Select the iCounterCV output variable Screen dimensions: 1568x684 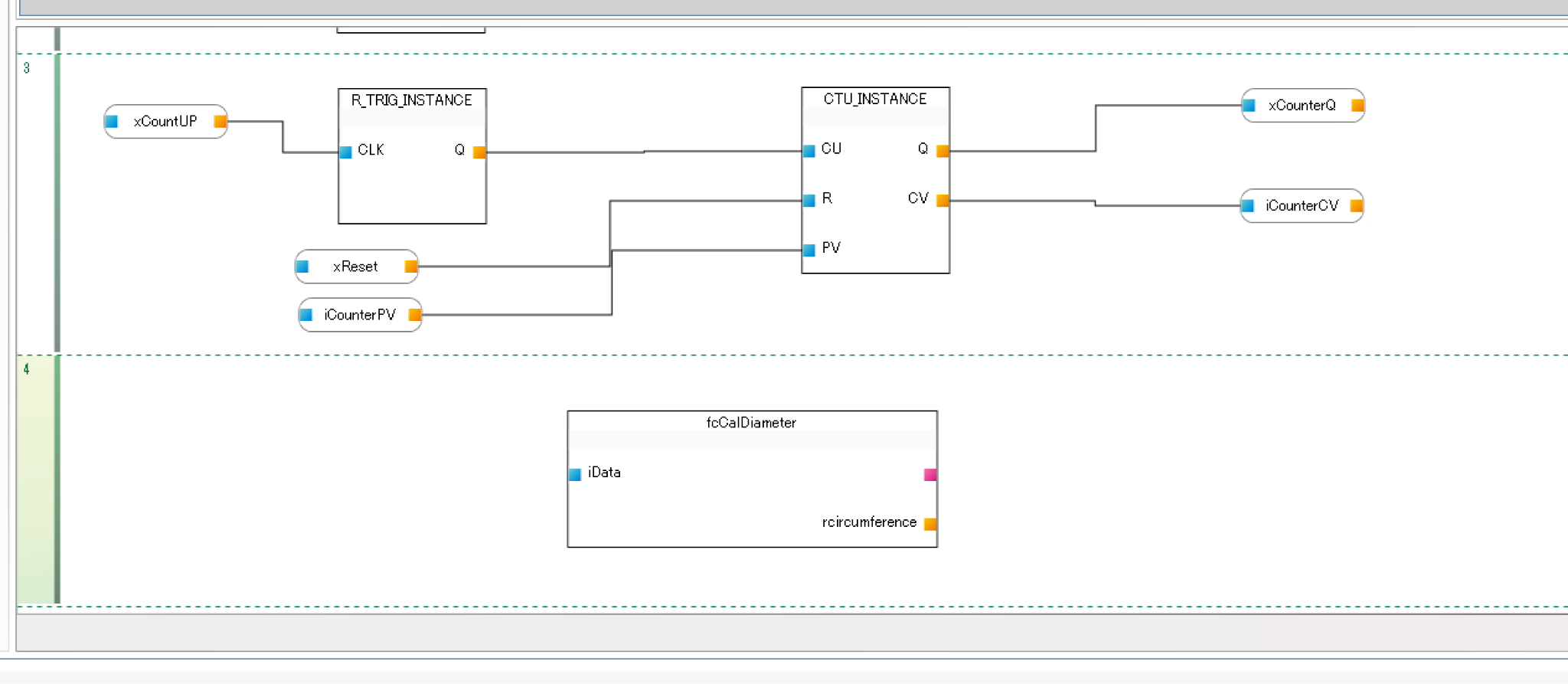click(1302, 206)
